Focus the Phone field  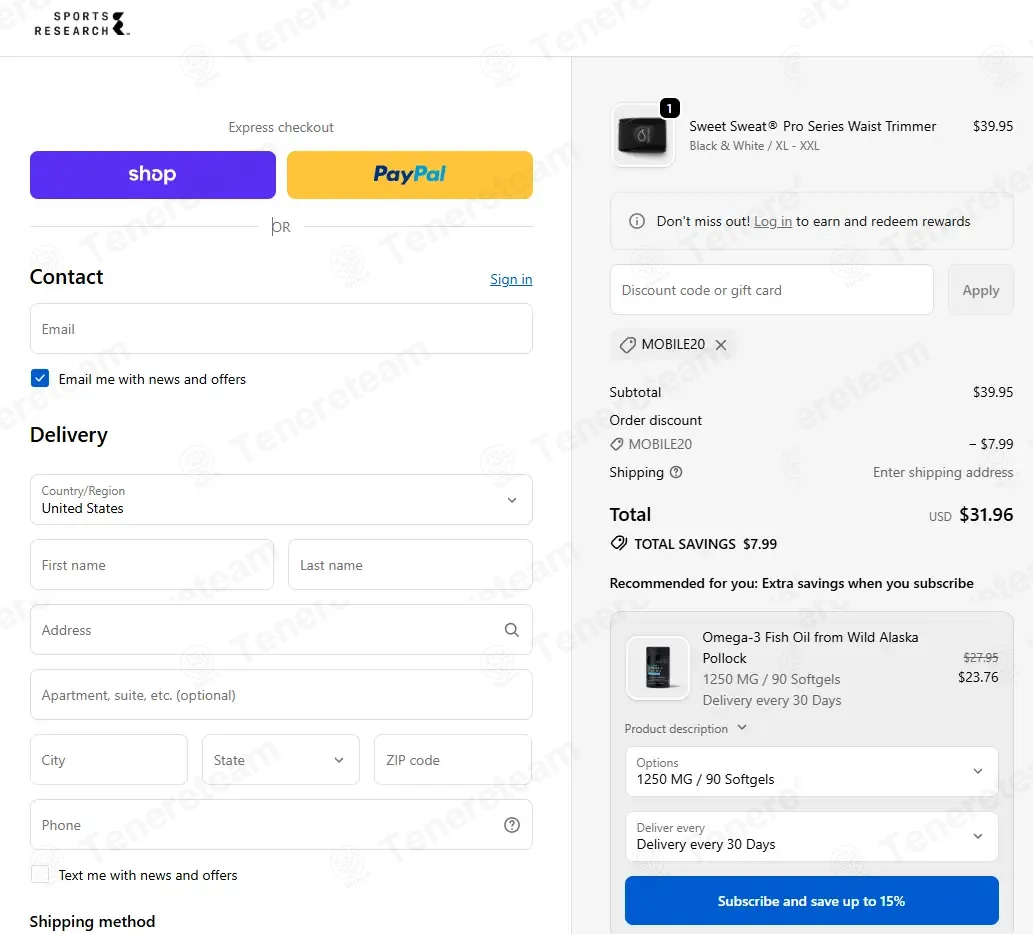[281, 825]
